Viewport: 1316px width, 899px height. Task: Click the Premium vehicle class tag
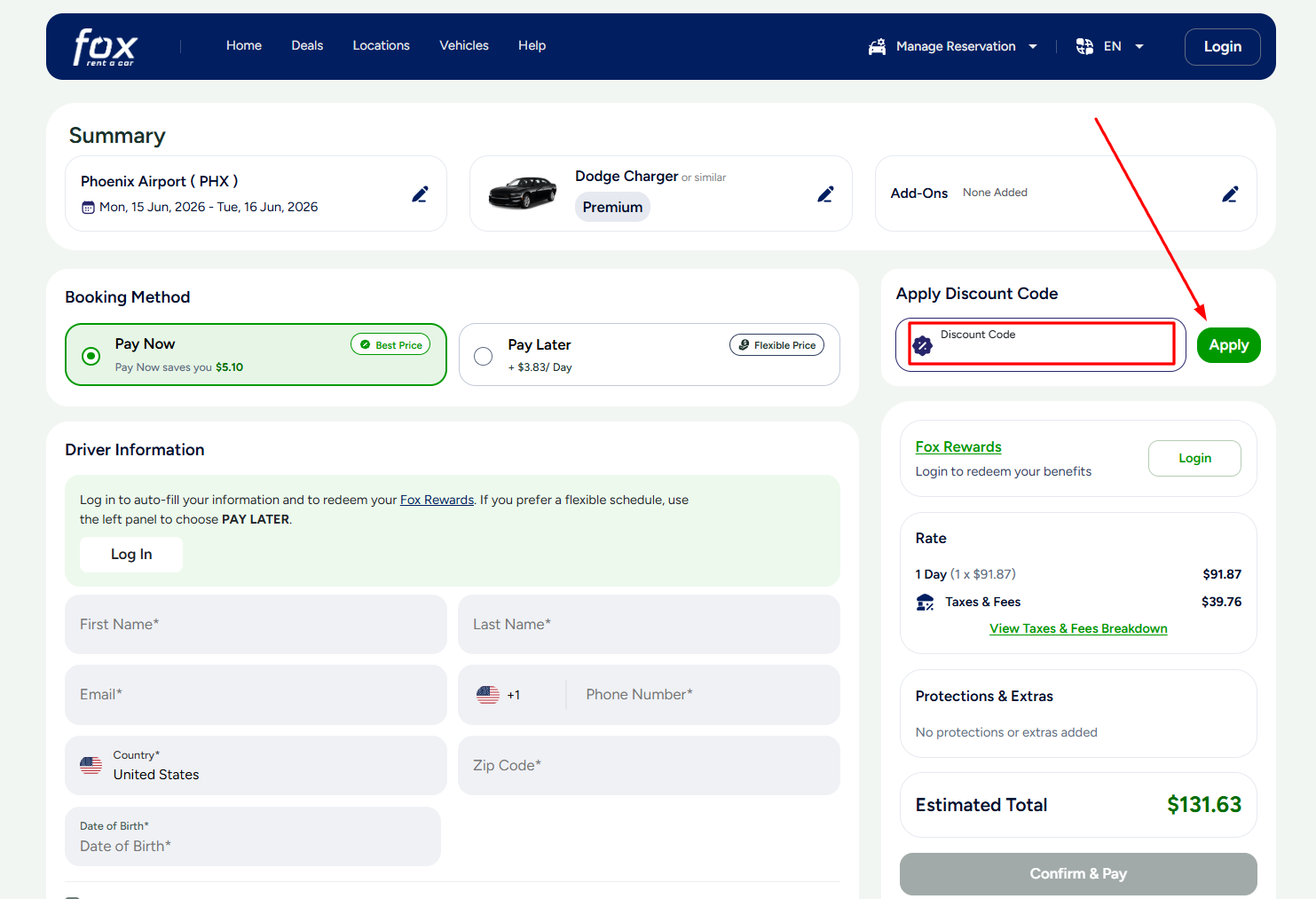612,207
